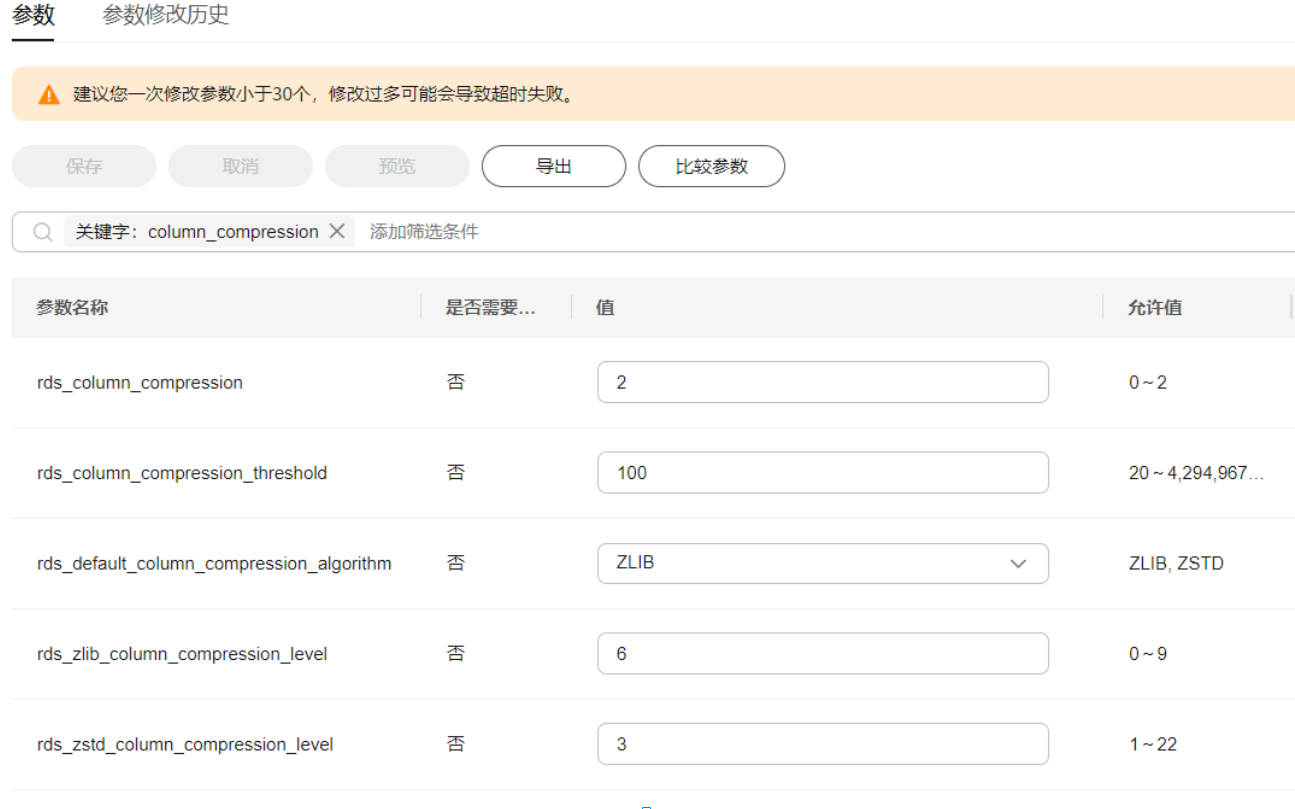Edit rds_column_compression value field

click(822, 382)
